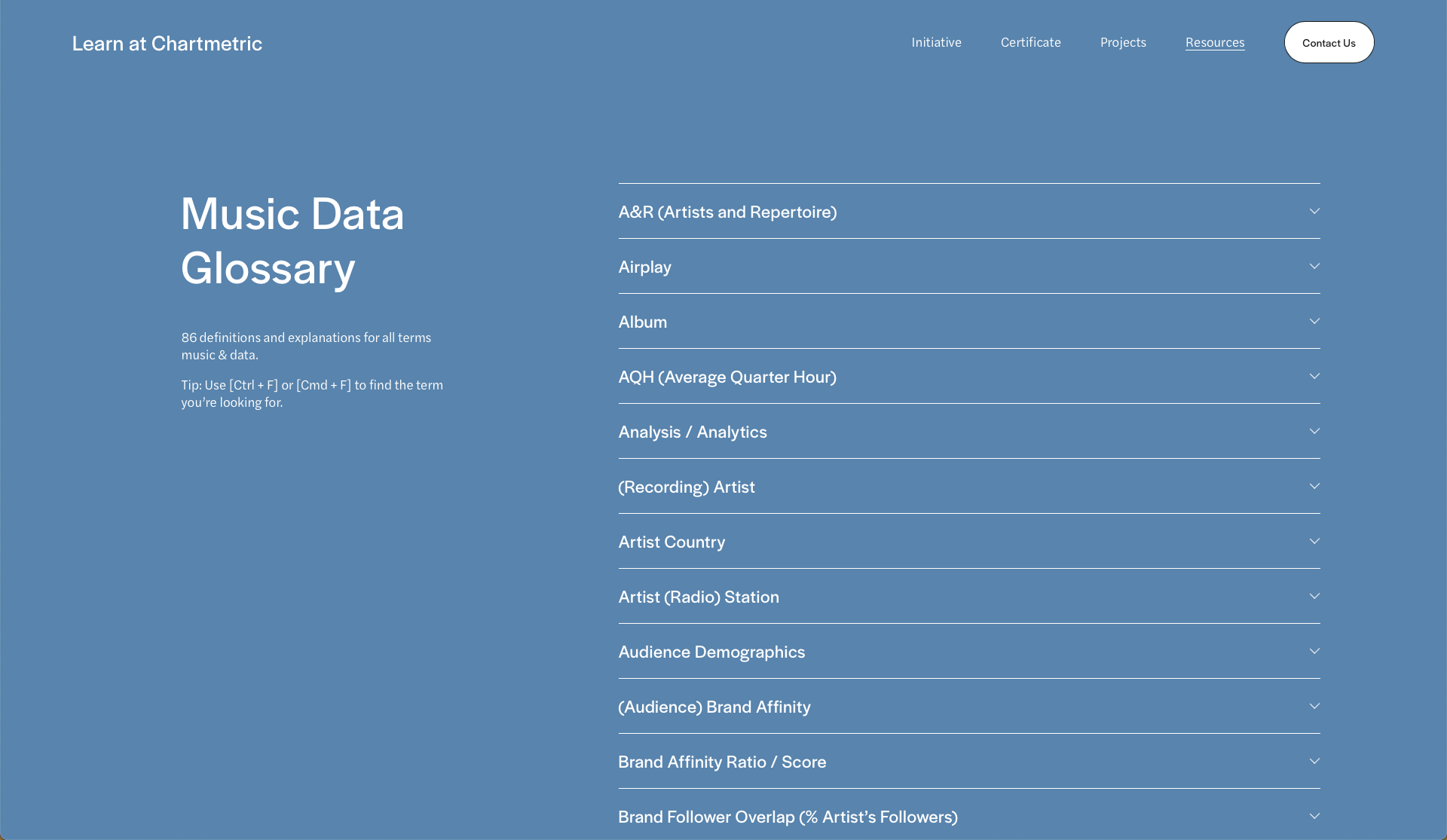Screen dimensions: 1447x840
Task: Click the Audience Demographics term title
Action: point(711,652)
